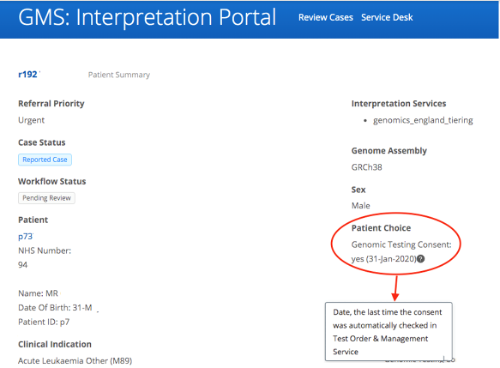This screenshot has width=500, height=368.
Task: Select the Patient Summary label
Action: (119, 75)
